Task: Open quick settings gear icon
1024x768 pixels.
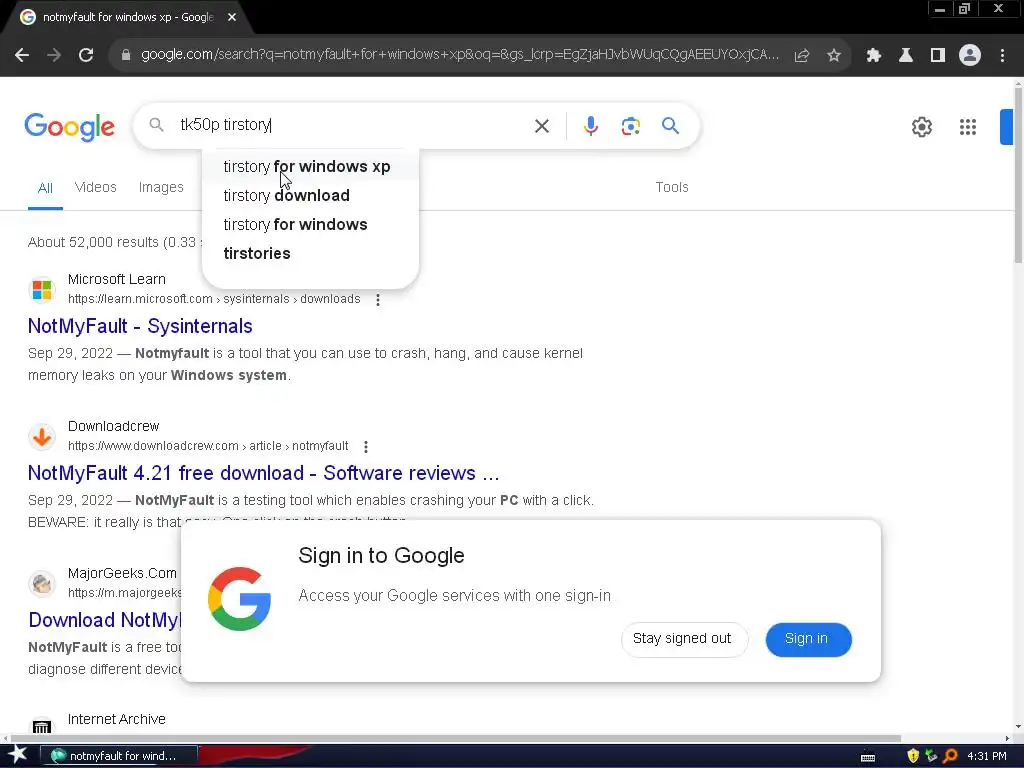Action: click(x=921, y=127)
